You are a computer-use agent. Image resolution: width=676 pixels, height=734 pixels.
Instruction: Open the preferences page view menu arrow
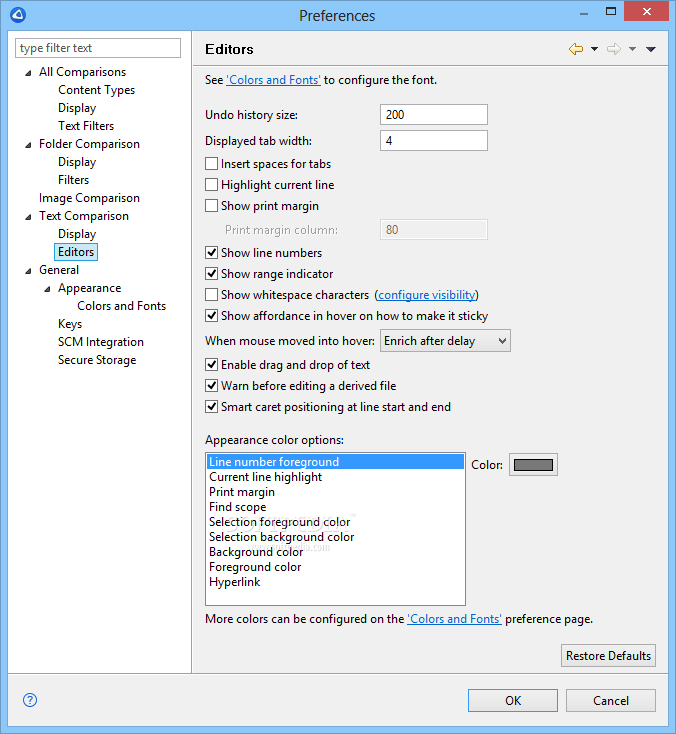(x=651, y=49)
